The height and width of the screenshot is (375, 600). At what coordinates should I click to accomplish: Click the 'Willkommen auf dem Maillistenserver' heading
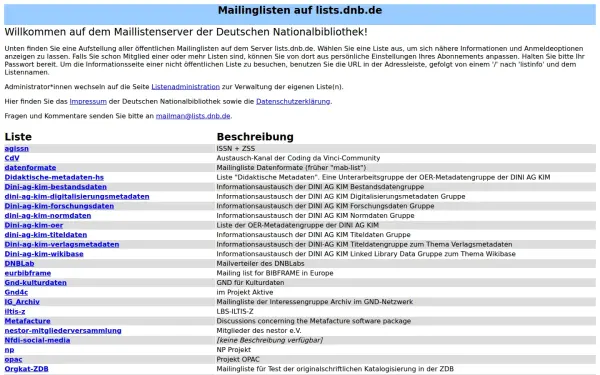(x=186, y=32)
